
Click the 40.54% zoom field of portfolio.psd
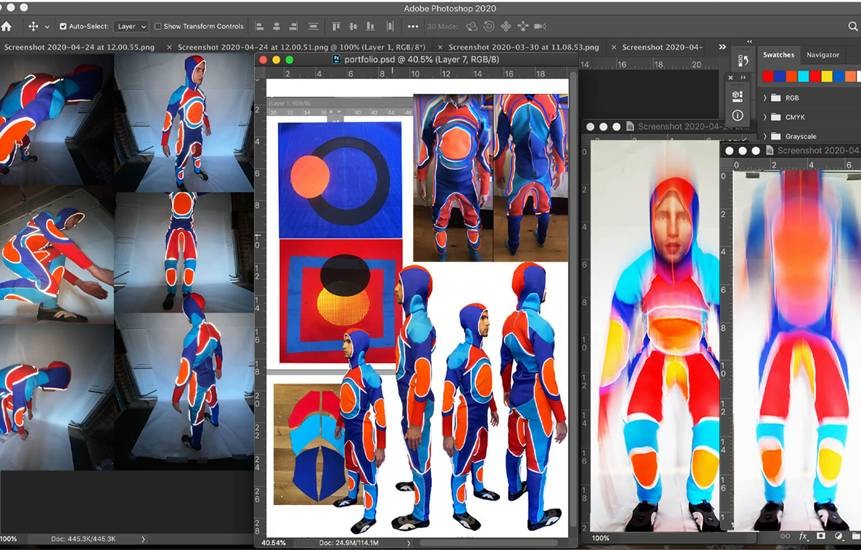(273, 542)
